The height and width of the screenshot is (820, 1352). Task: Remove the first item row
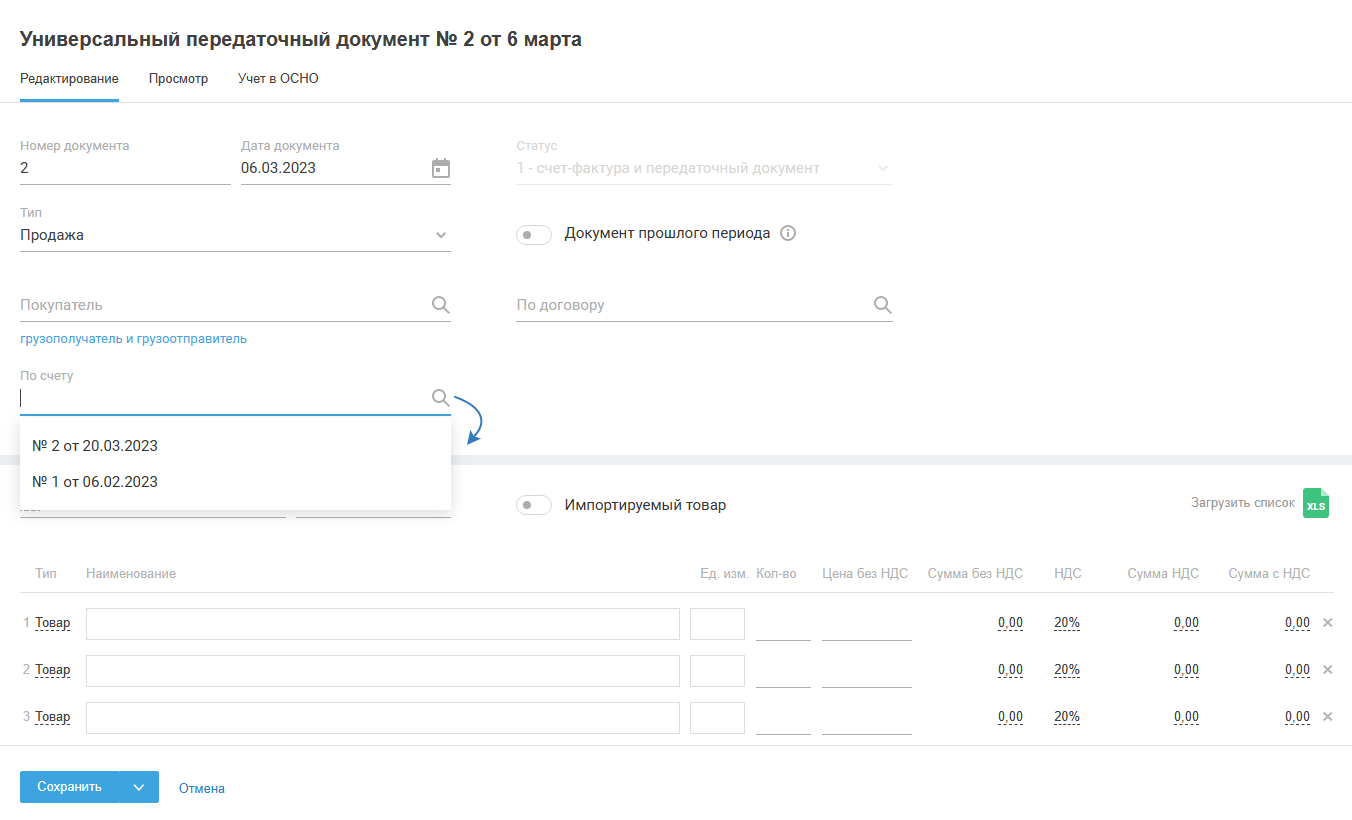[1328, 623]
